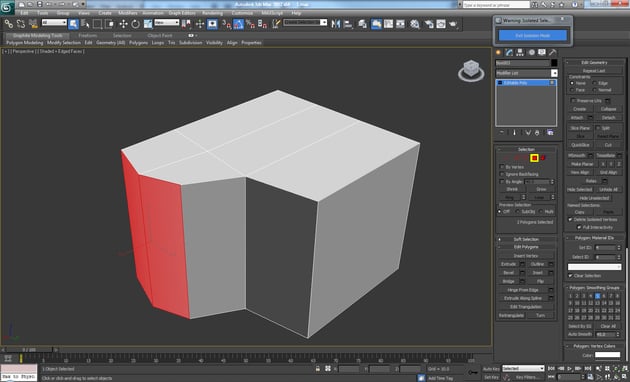Open the Material Editor icon

click(415, 24)
